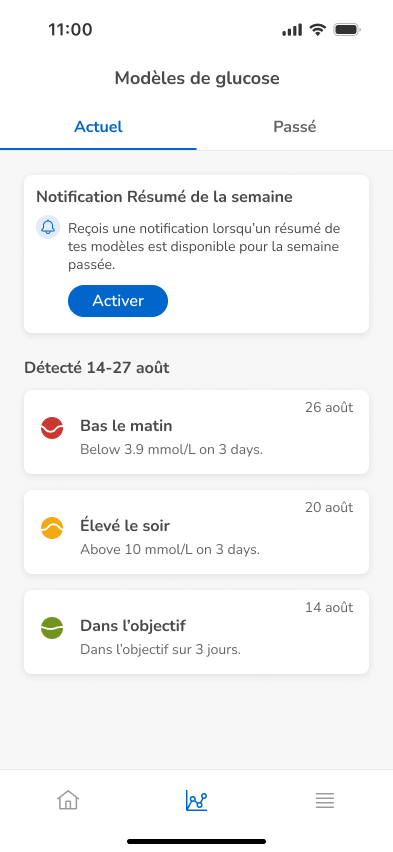The height and width of the screenshot is (852, 393).
Task: Tap the notification bell icon
Action: pyautogui.click(x=48, y=227)
